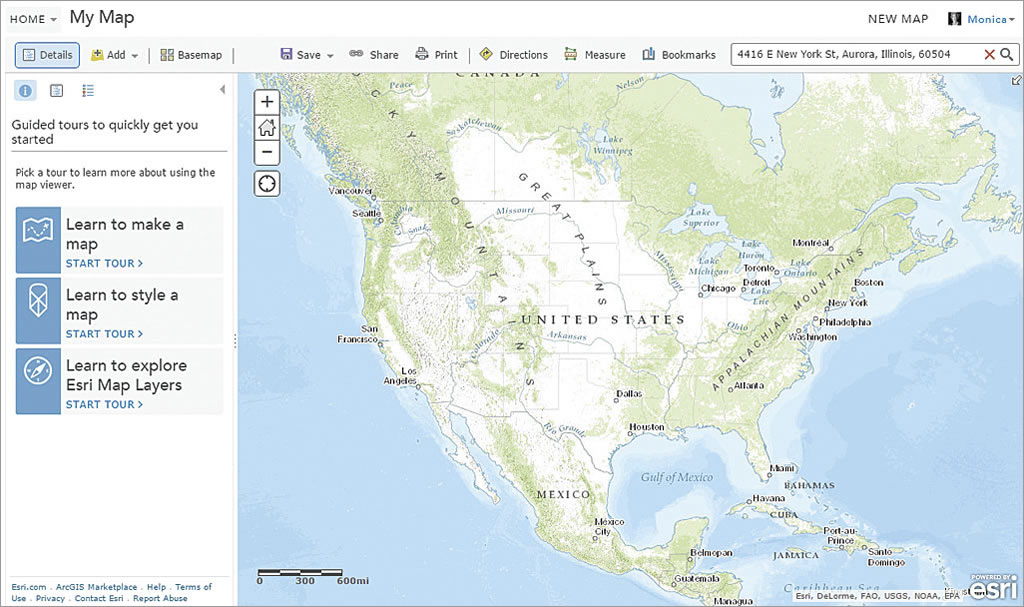Click the expand icon at map top-right corner

click(1016, 80)
